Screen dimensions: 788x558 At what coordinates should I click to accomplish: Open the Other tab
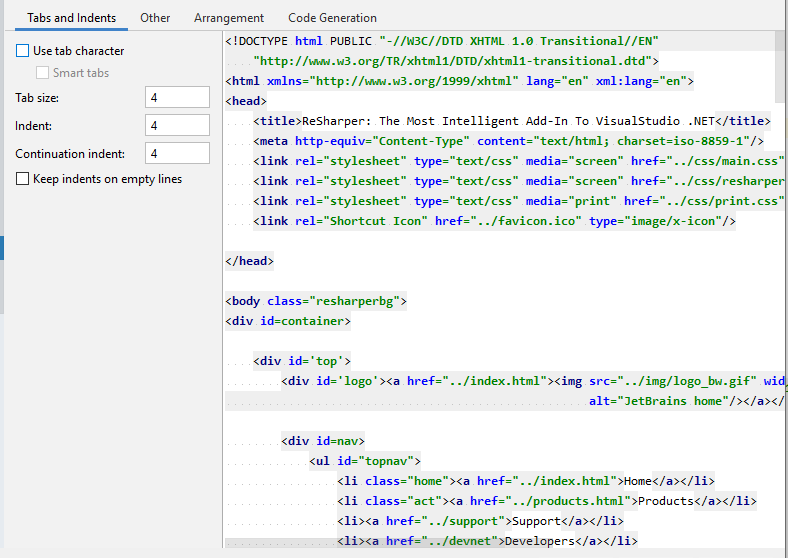coord(155,18)
